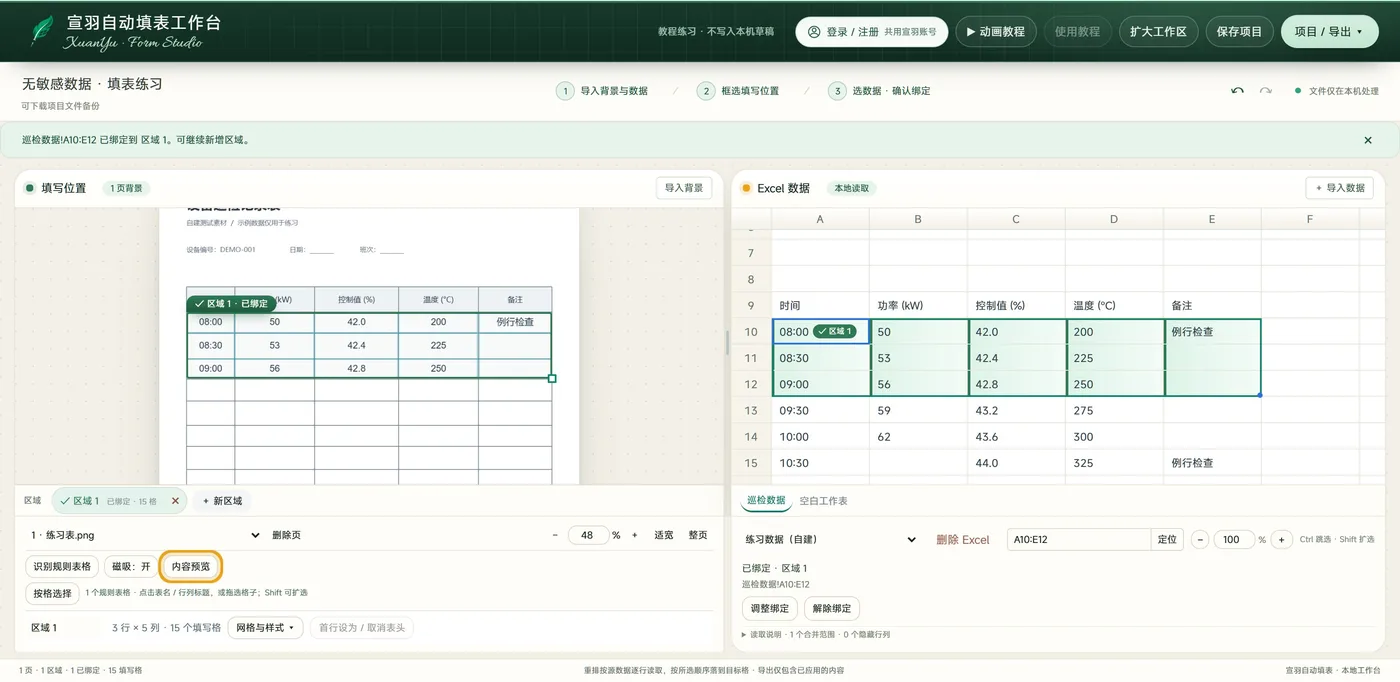Click the A10:E12 range input field
The height and width of the screenshot is (682, 1400).
point(1079,539)
